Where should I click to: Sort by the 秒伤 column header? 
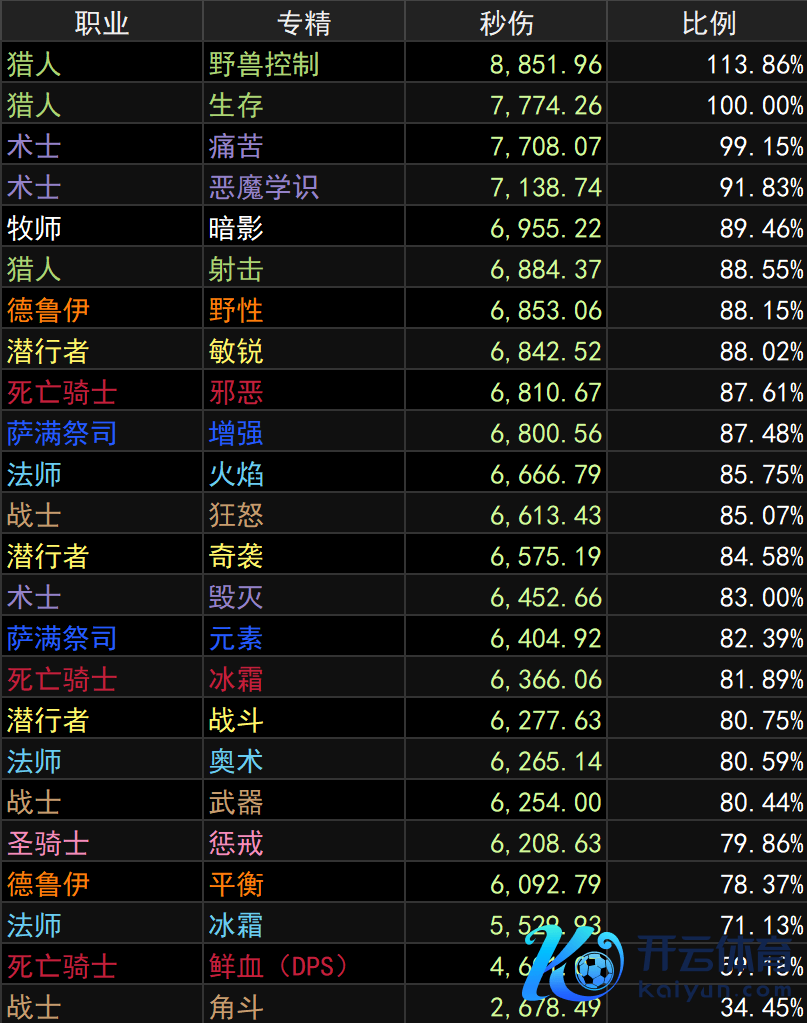point(506,22)
